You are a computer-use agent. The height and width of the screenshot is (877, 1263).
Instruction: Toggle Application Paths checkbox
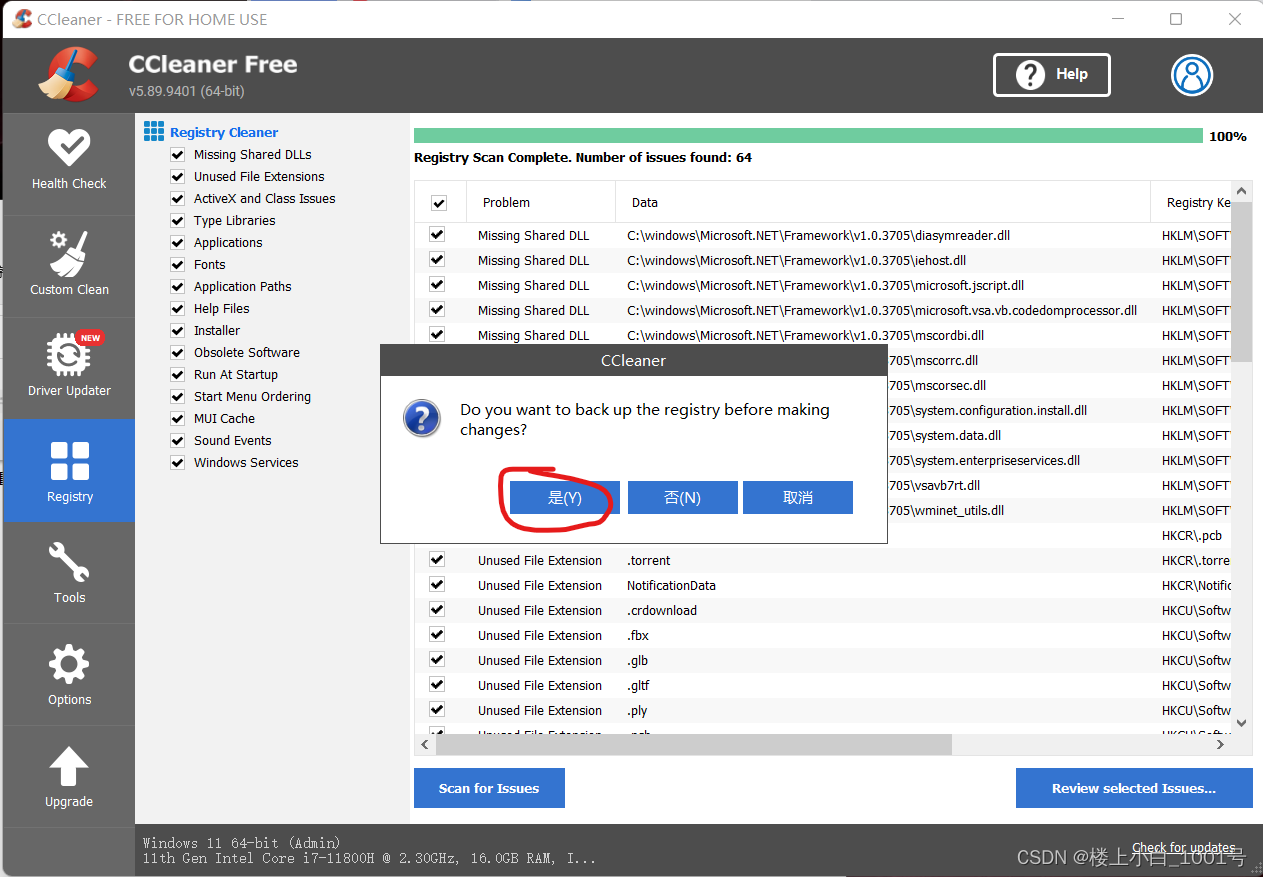coord(178,287)
